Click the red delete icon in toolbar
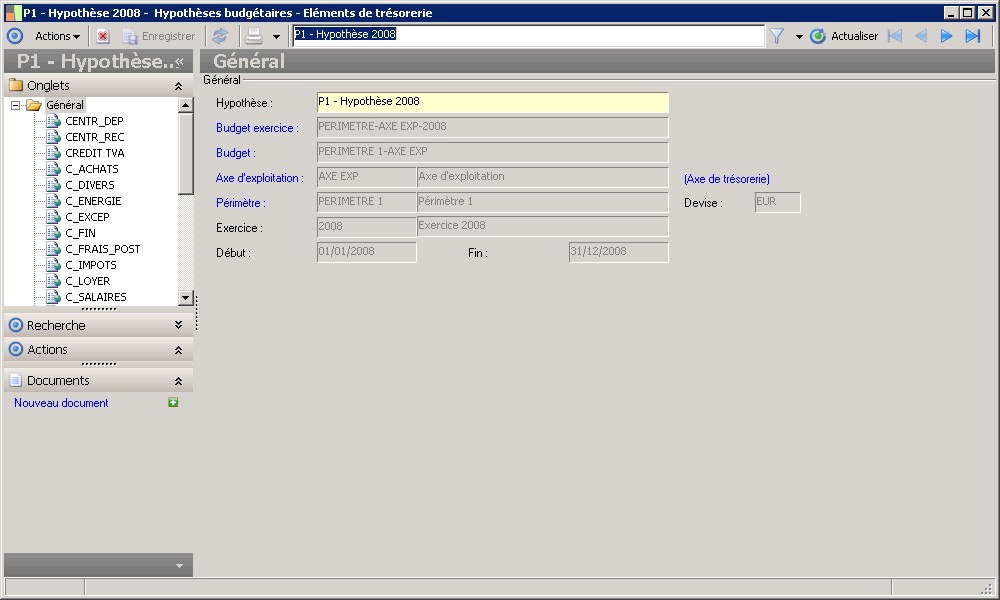The image size is (1000, 600). coord(103,36)
